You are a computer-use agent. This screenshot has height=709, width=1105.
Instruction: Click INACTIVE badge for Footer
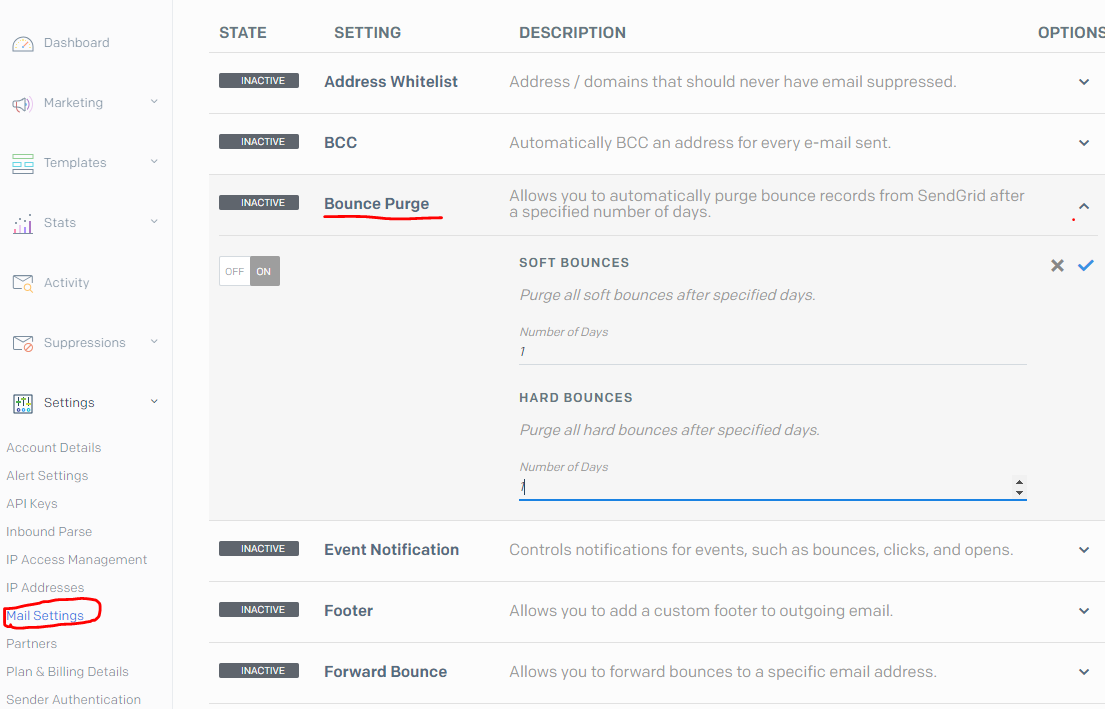point(259,610)
